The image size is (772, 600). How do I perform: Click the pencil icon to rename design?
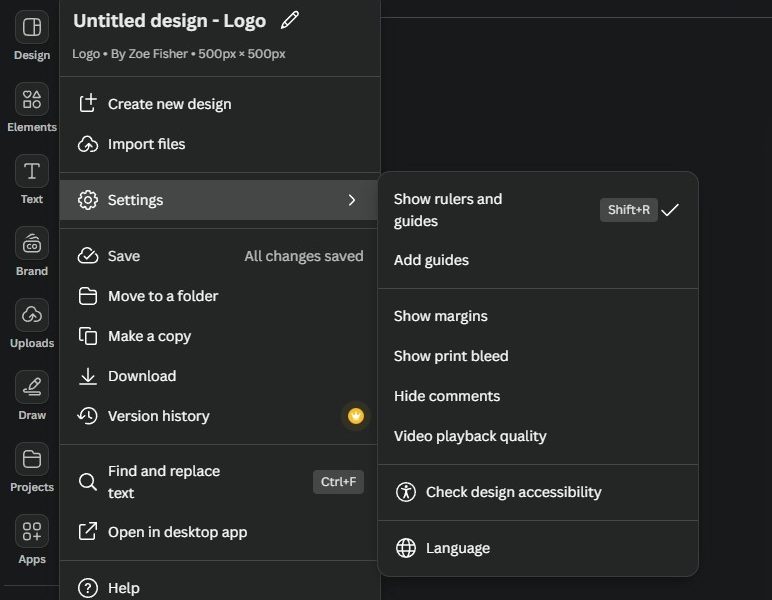[290, 20]
